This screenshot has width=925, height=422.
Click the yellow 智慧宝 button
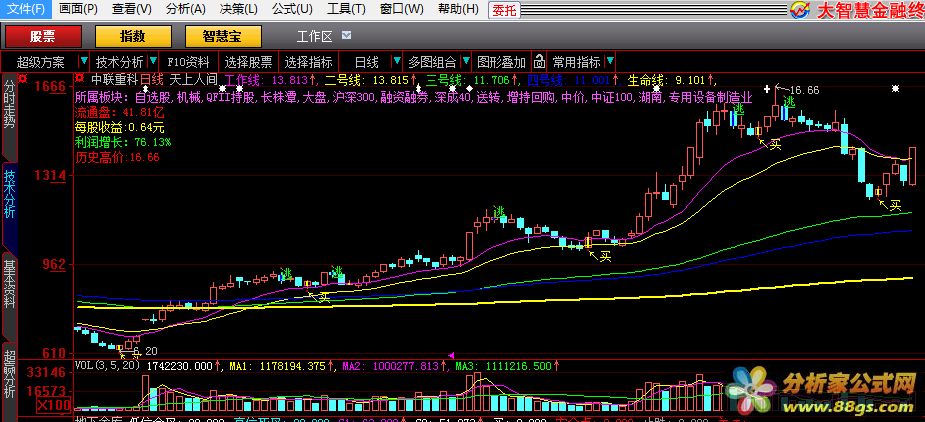click(222, 37)
